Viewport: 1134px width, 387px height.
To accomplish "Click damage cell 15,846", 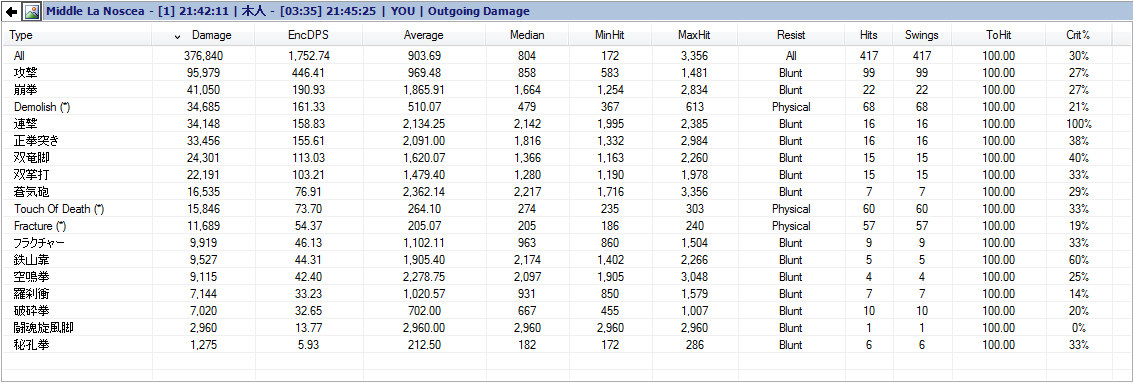I will (x=203, y=208).
